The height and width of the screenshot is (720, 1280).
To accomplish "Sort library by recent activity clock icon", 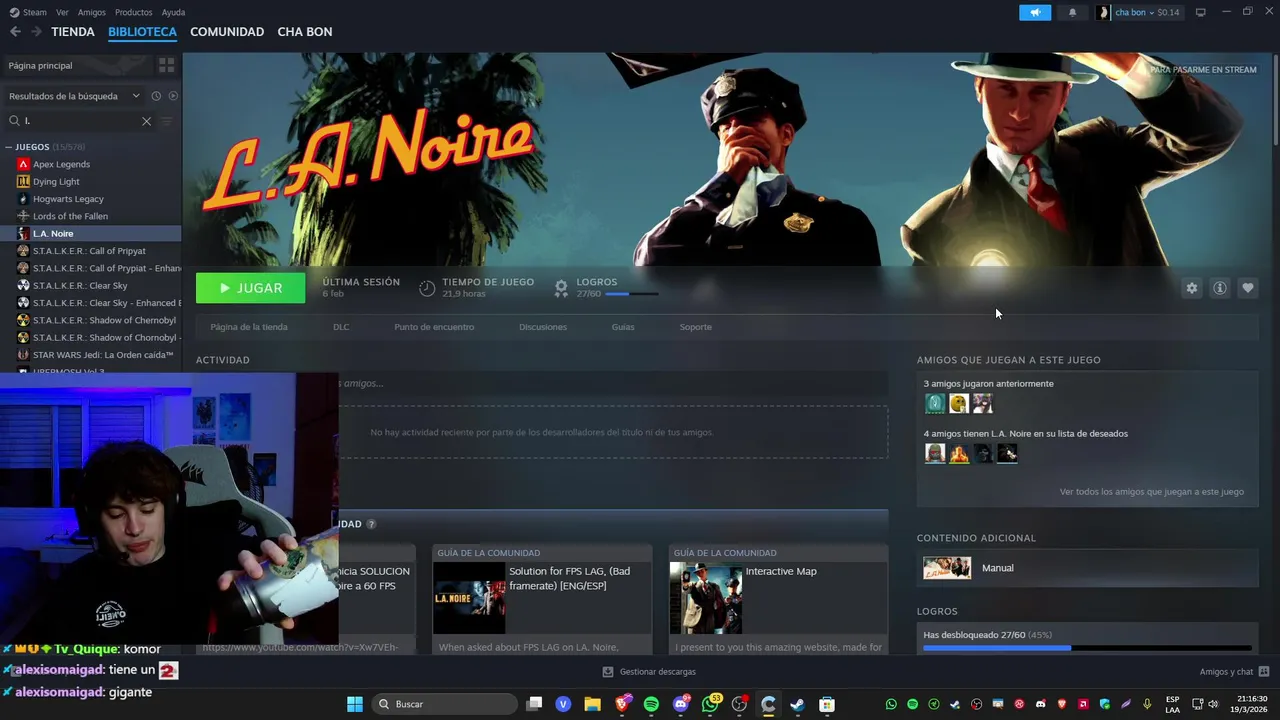I will tap(156, 96).
